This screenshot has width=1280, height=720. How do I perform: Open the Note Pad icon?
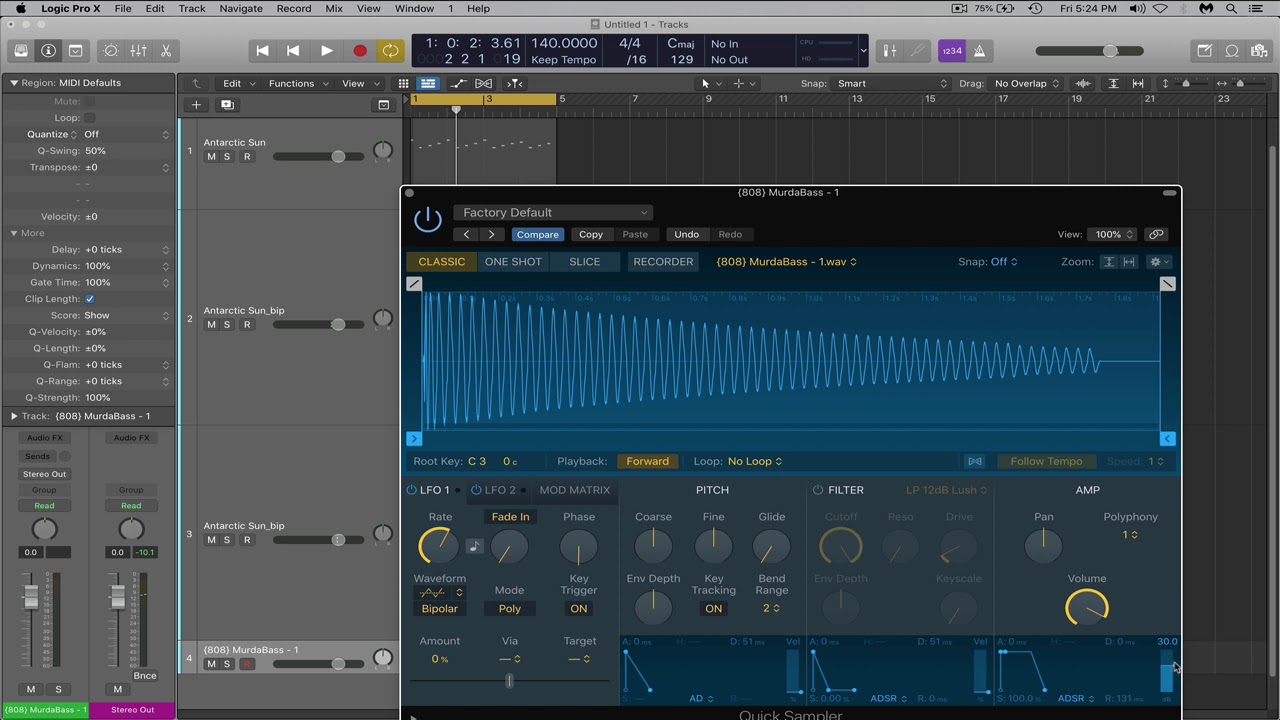(1205, 51)
